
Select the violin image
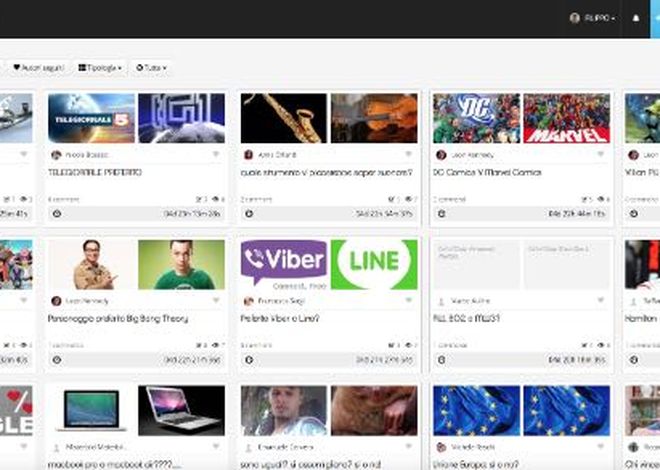point(374,118)
